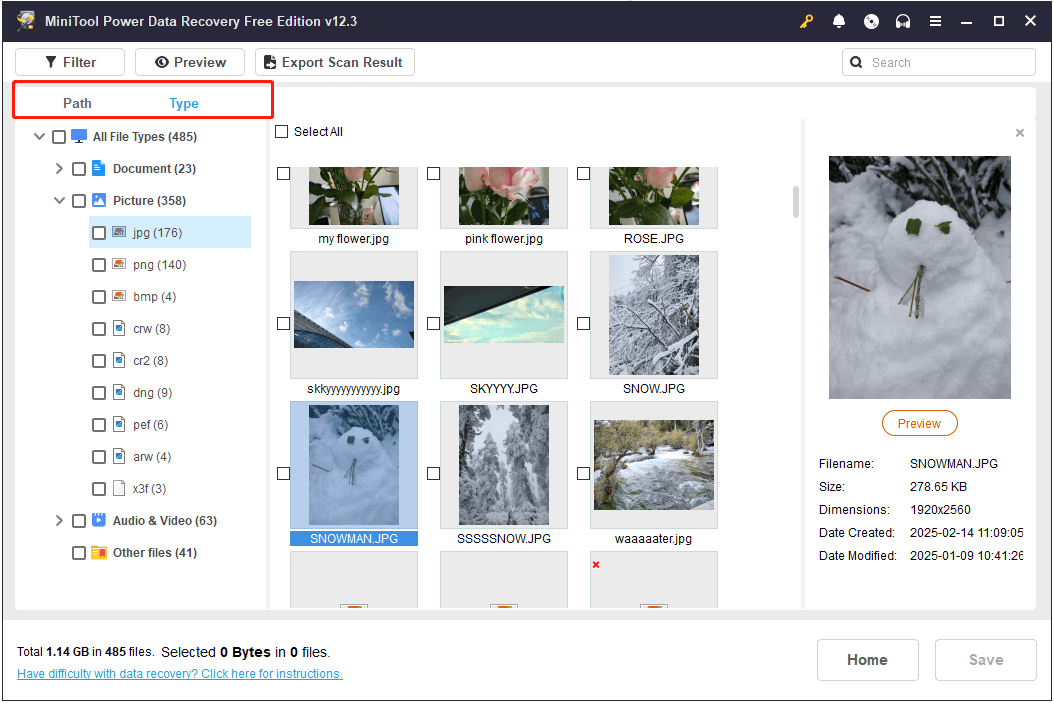Expand the Audio & Video (63) node
1054x703 pixels.
click(59, 520)
